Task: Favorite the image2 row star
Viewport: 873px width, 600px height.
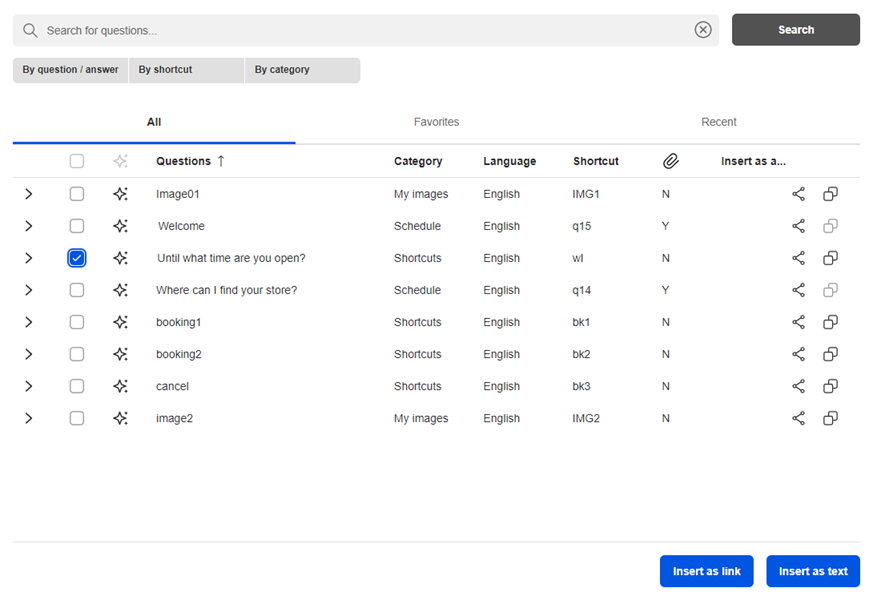Action: (x=120, y=418)
